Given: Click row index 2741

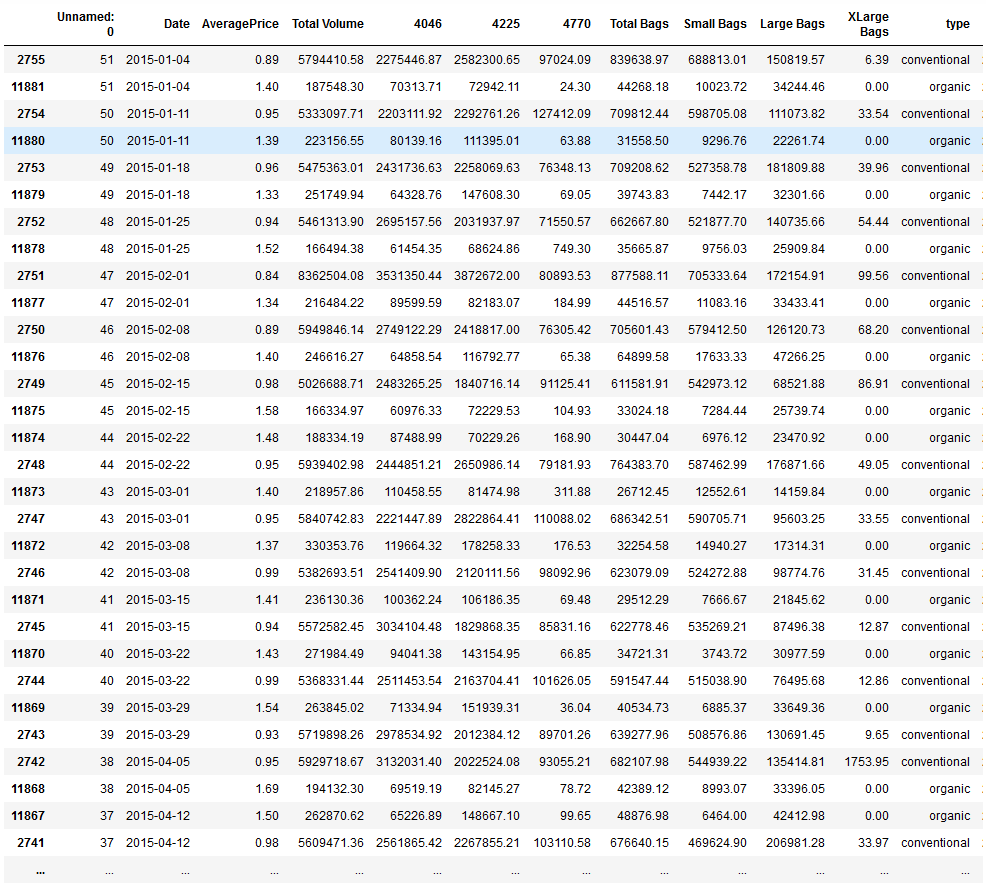Looking at the screenshot, I should tap(31, 844).
